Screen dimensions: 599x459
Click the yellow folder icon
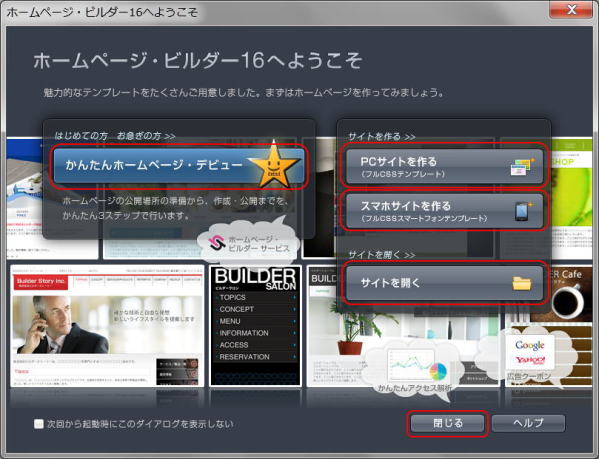pyautogui.click(x=522, y=283)
